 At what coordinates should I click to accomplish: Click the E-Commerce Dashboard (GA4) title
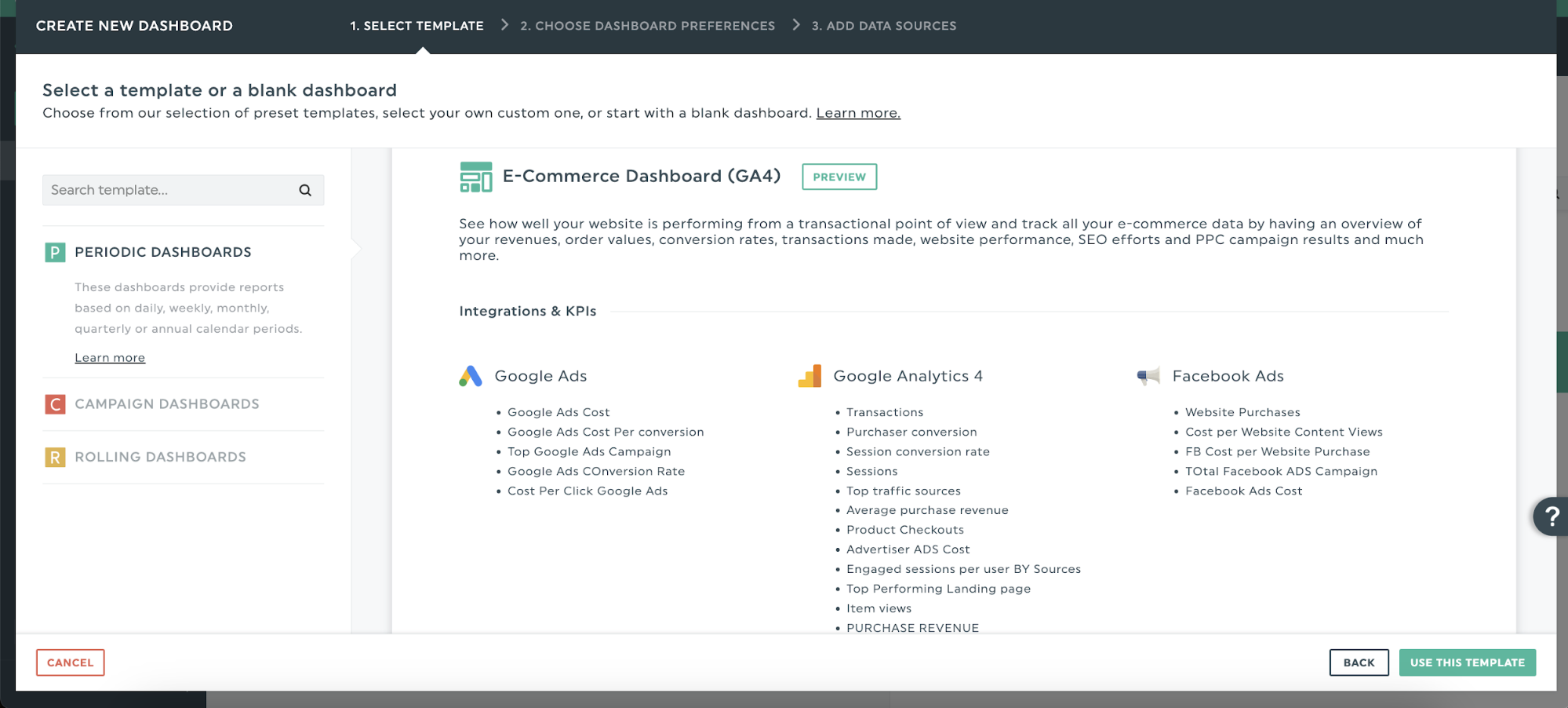coord(642,176)
